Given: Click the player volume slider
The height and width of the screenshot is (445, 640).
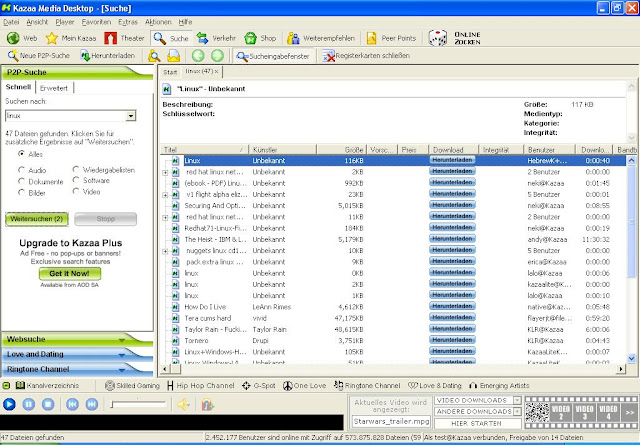Looking at the screenshot, I should point(139,404).
